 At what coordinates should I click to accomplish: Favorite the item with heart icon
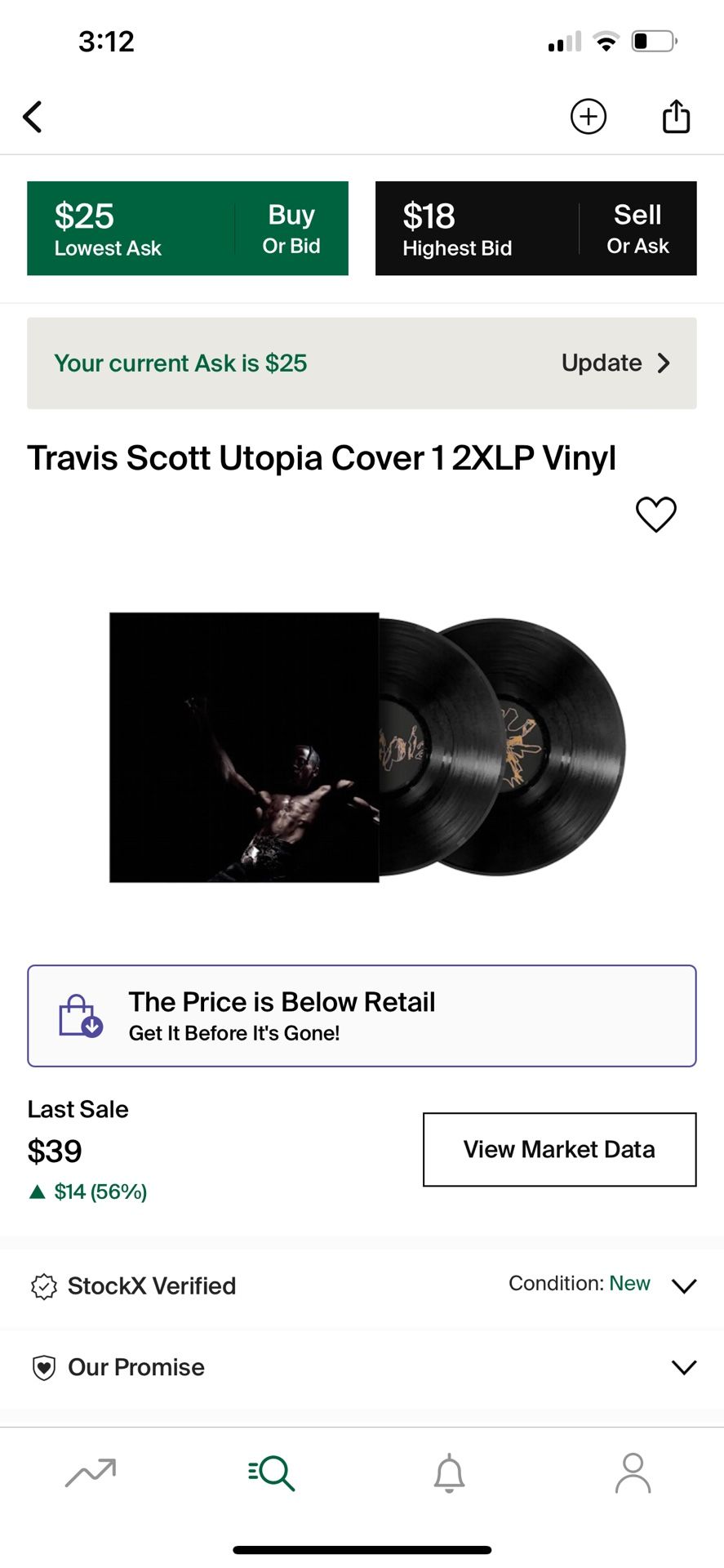pyautogui.click(x=655, y=514)
